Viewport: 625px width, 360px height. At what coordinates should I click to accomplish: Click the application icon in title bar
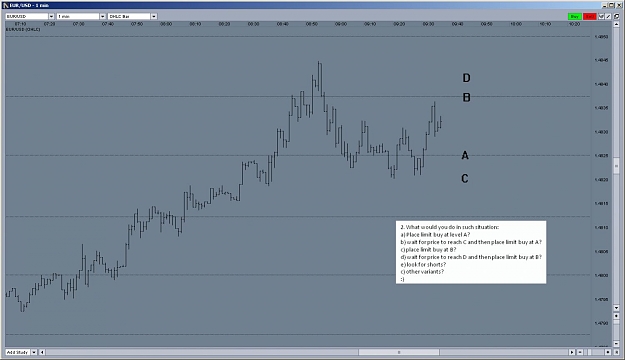6,5
